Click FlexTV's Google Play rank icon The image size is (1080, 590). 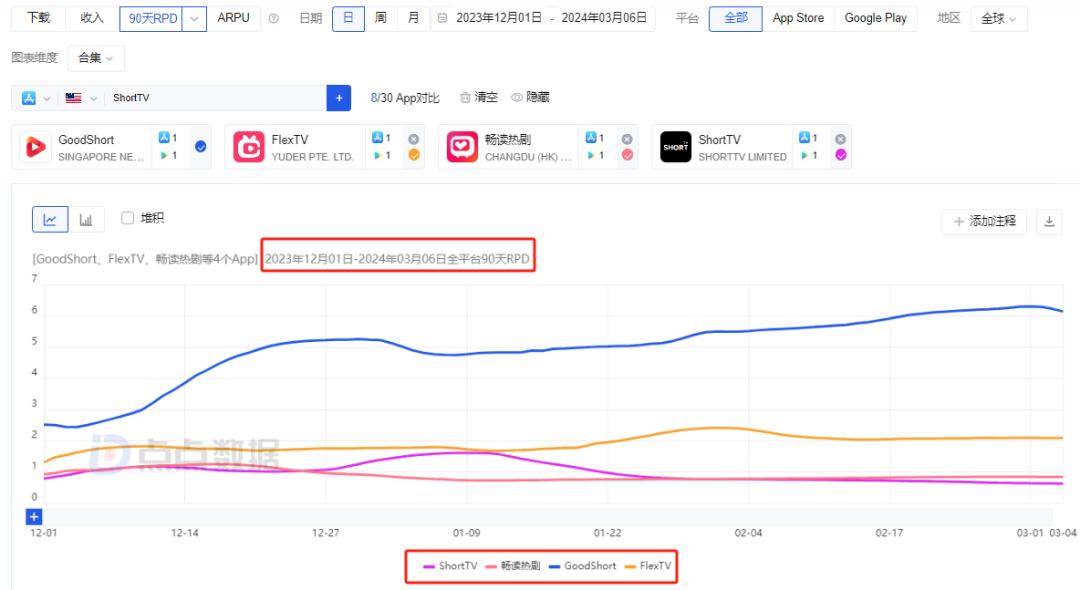click(x=377, y=156)
